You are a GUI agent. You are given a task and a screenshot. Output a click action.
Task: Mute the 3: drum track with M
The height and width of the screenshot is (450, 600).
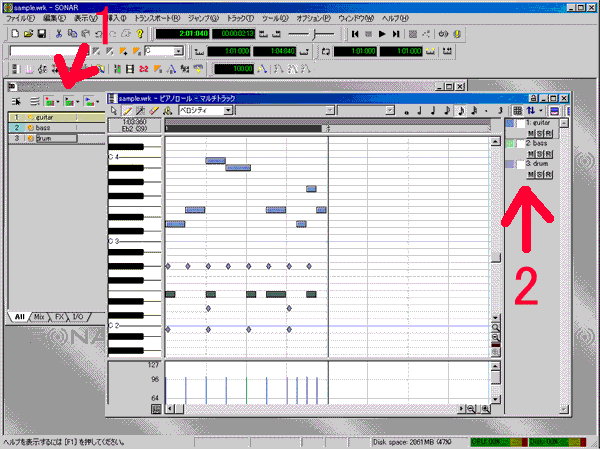point(530,174)
